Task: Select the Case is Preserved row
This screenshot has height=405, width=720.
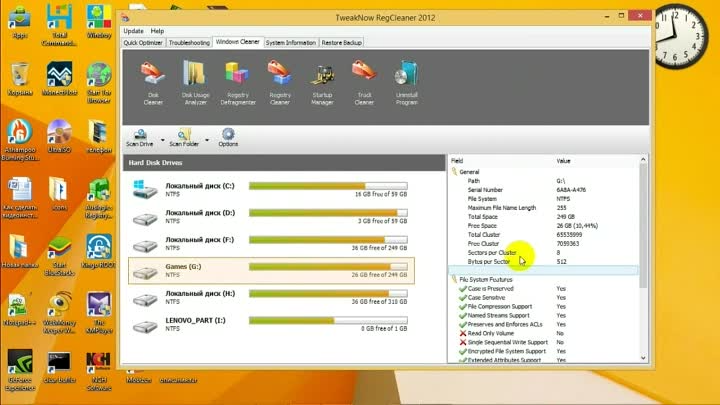Action: pos(544,288)
